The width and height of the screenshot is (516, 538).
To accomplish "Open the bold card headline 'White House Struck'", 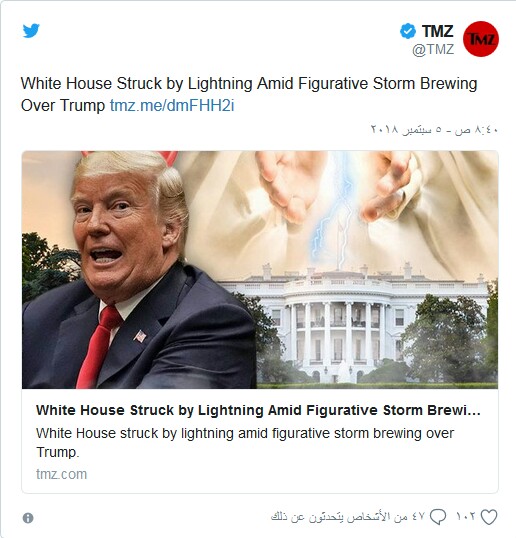I will (258, 410).
